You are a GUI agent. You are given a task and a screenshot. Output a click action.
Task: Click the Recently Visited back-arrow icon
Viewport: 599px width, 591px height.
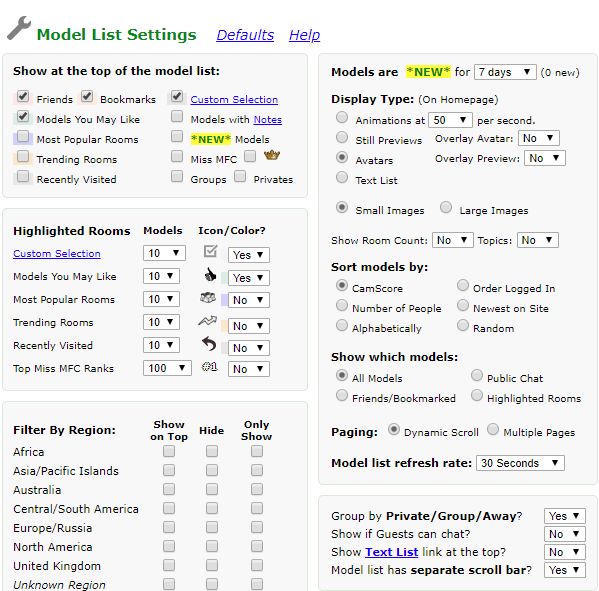click(x=209, y=344)
